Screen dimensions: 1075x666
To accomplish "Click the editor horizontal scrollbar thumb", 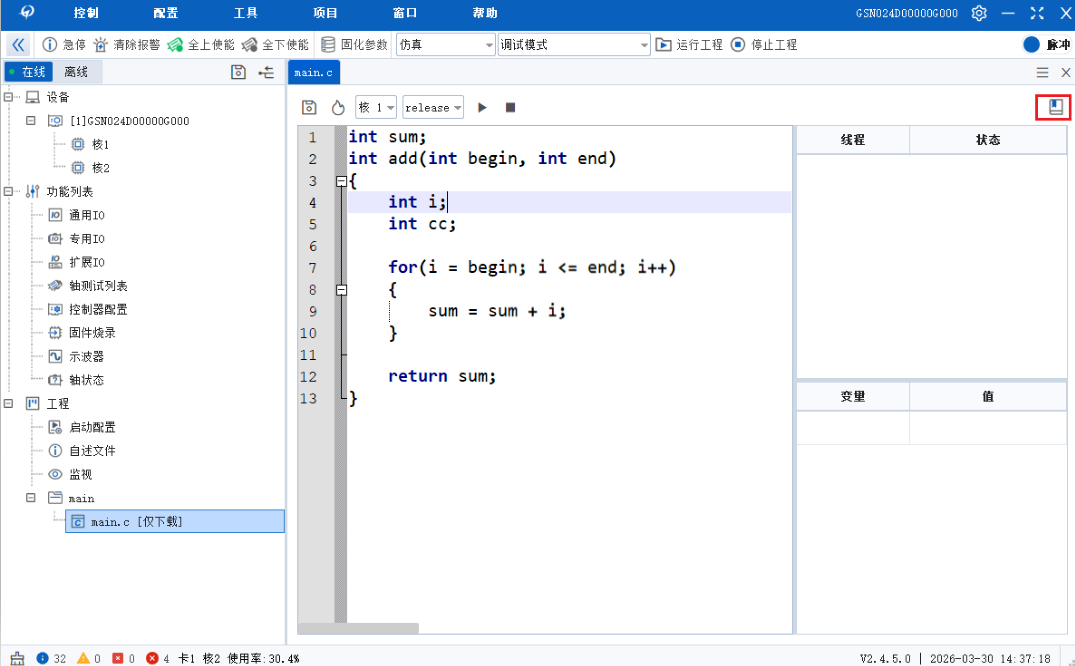I will (358, 628).
